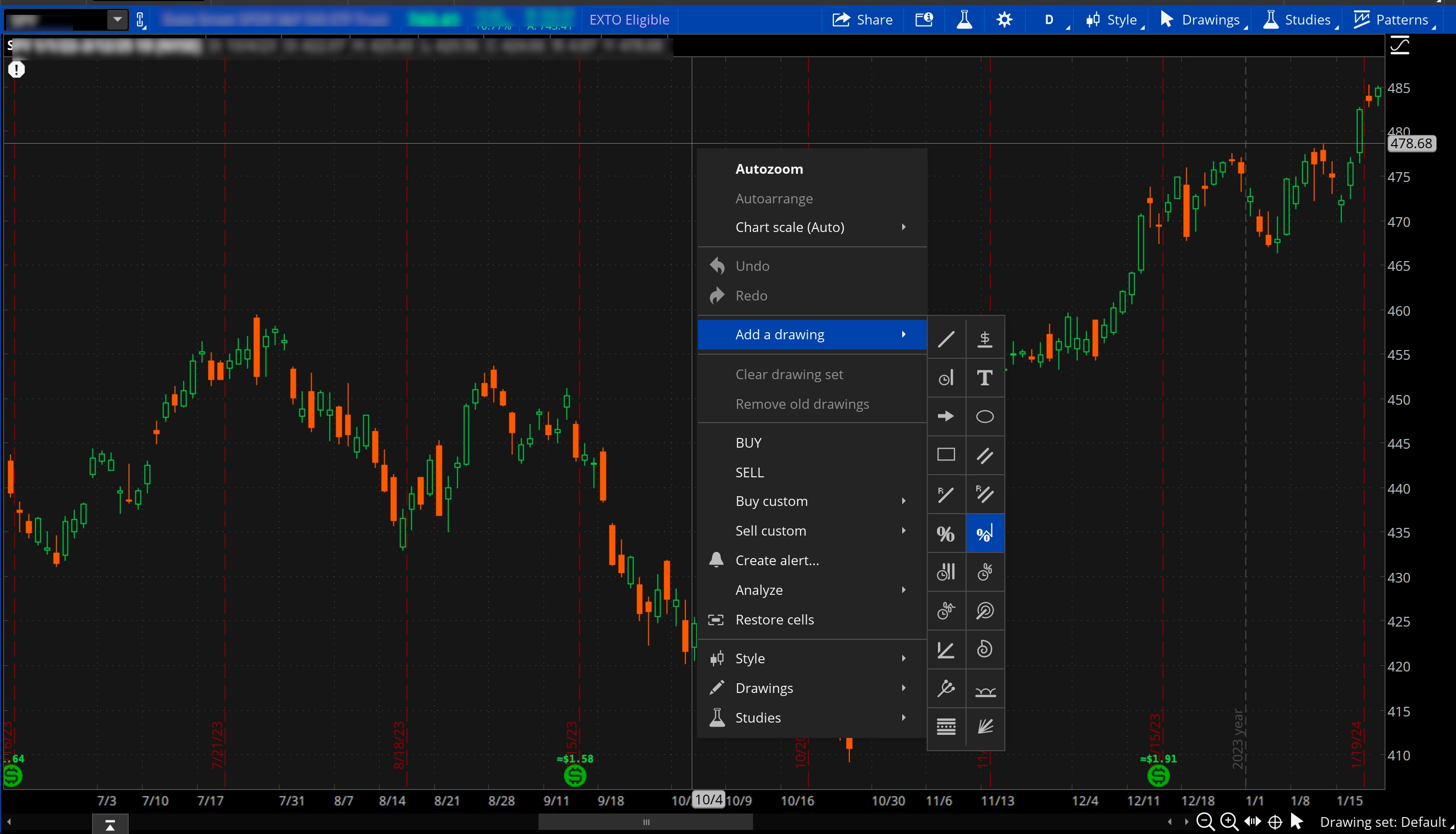The height and width of the screenshot is (834, 1456).
Task: Open Edit Studies flask icon in toolbar
Action: click(964, 20)
